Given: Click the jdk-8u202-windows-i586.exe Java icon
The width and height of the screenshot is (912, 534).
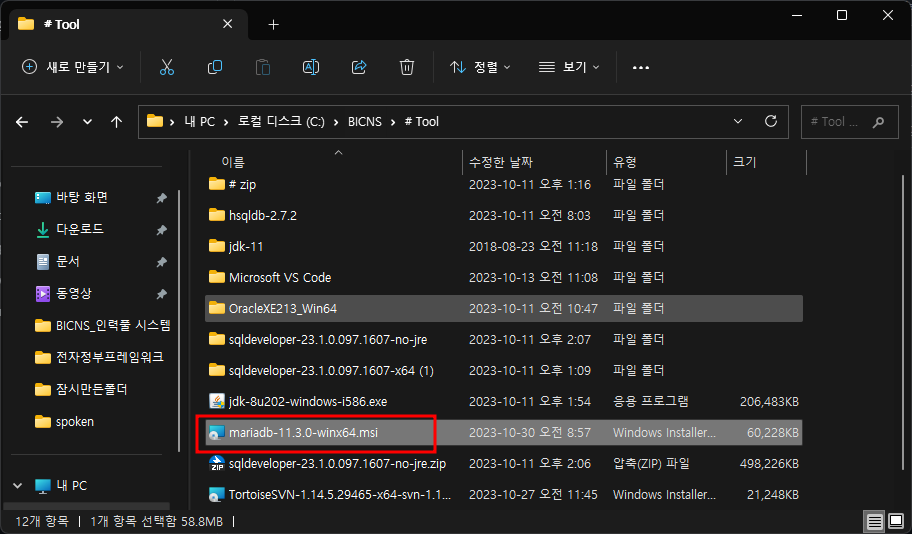Looking at the screenshot, I should (216, 401).
